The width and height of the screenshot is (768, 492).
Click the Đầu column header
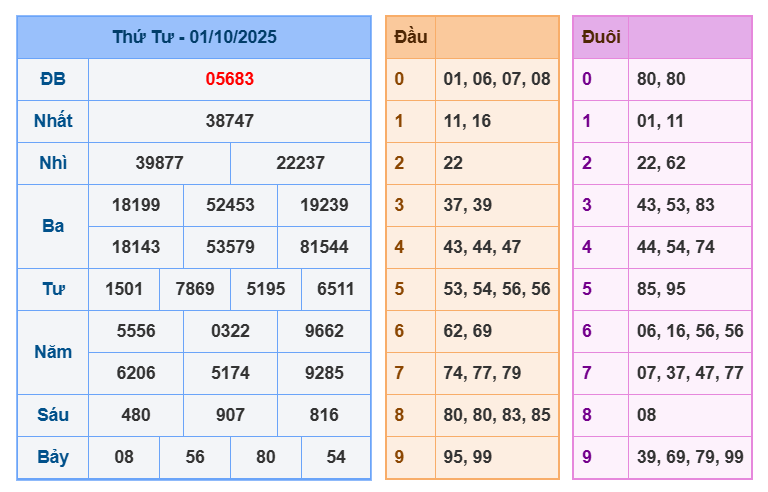point(410,37)
